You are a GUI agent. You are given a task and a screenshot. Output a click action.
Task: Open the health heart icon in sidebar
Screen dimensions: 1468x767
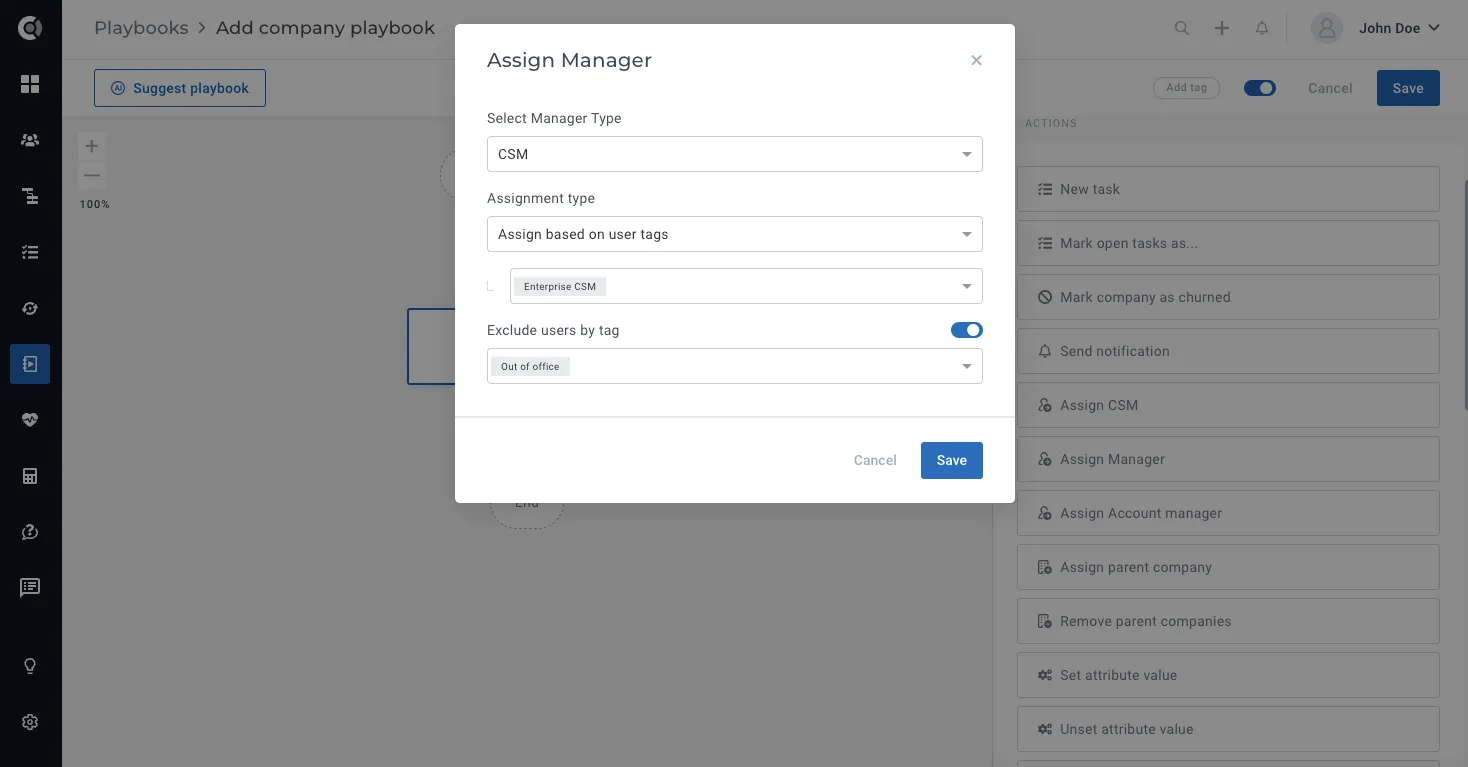30,420
